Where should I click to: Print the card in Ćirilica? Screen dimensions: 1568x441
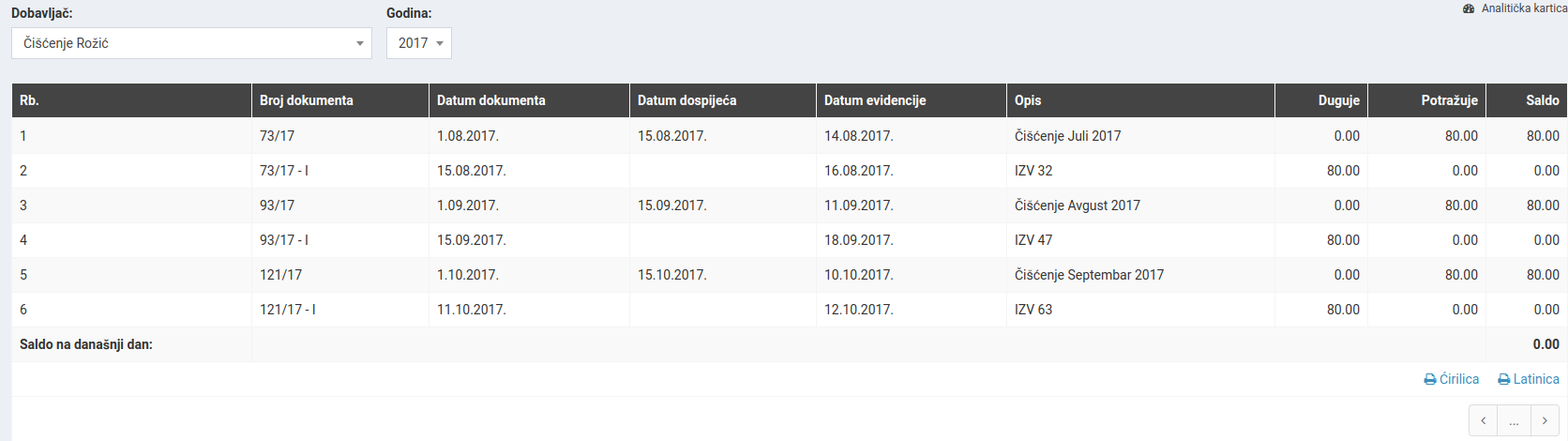(x=1452, y=379)
